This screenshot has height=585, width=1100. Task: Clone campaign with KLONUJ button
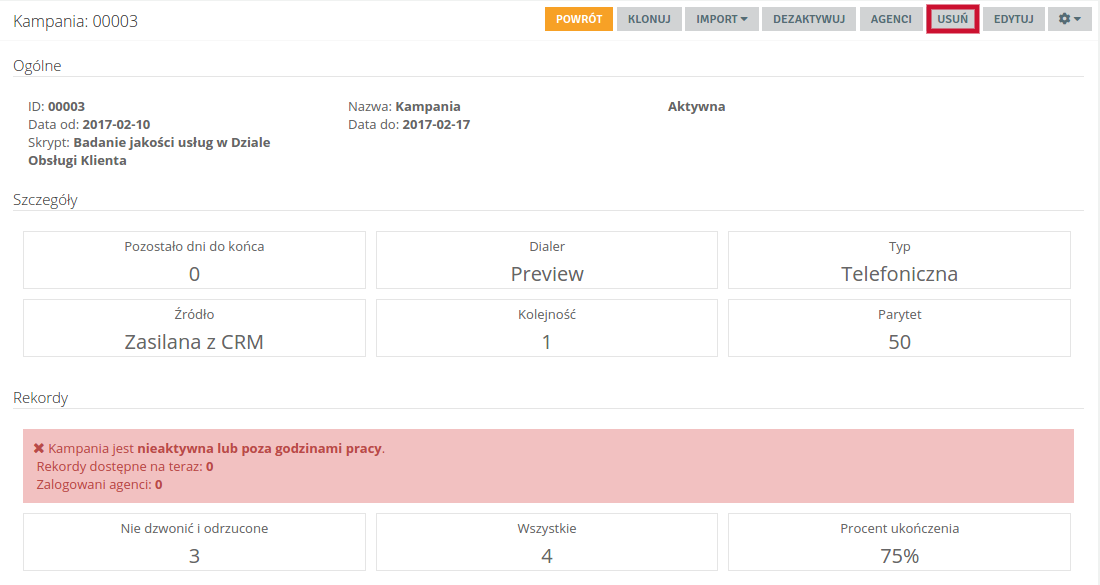click(649, 19)
